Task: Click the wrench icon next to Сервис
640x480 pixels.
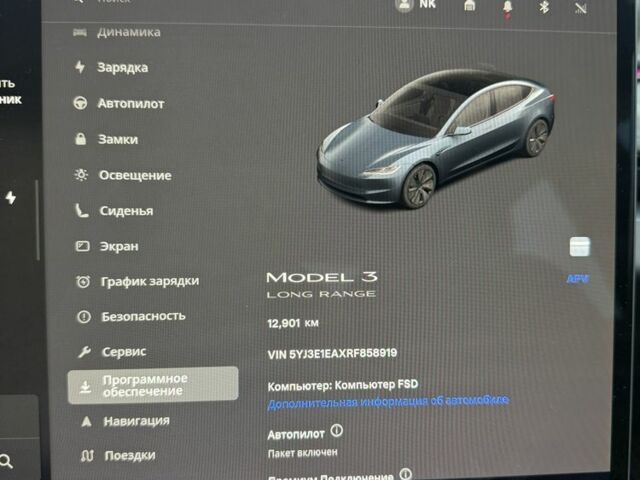Action: click(x=83, y=352)
